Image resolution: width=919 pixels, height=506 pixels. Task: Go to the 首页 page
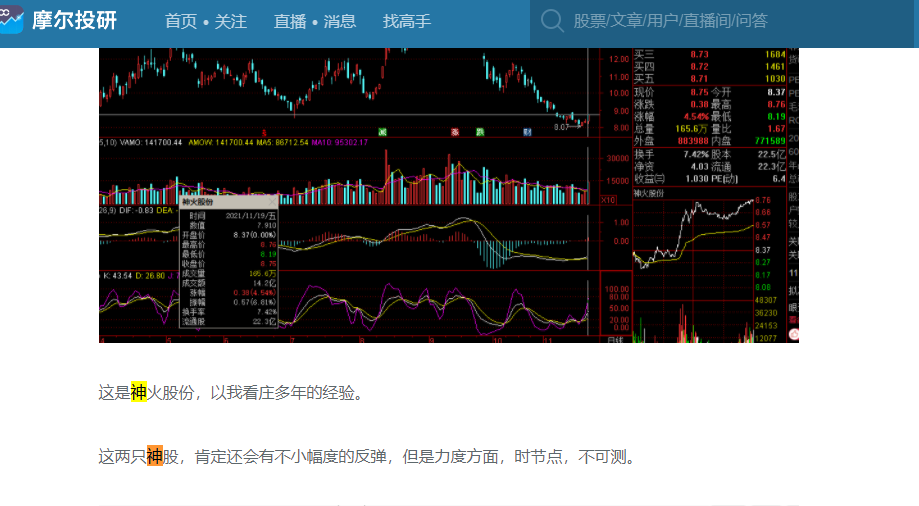tap(181, 22)
